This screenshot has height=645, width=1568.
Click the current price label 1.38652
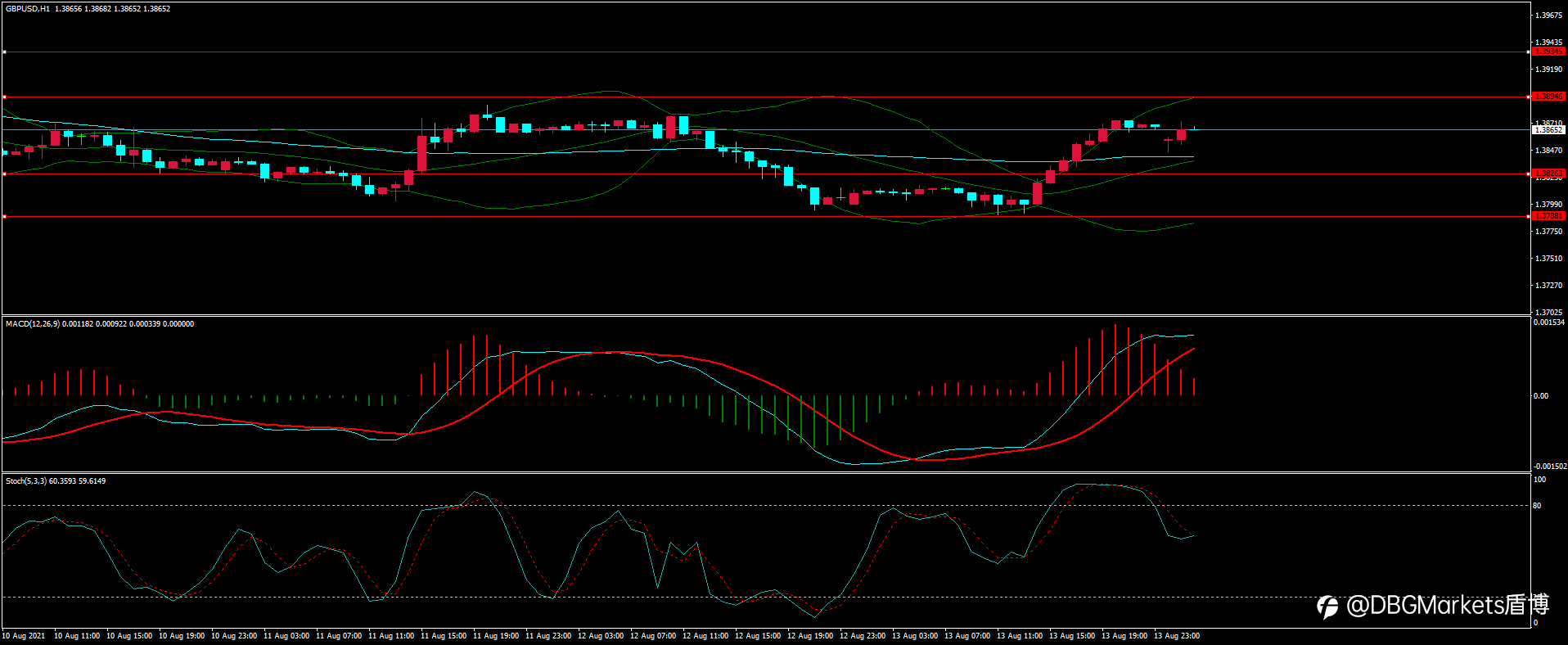[x=1548, y=129]
